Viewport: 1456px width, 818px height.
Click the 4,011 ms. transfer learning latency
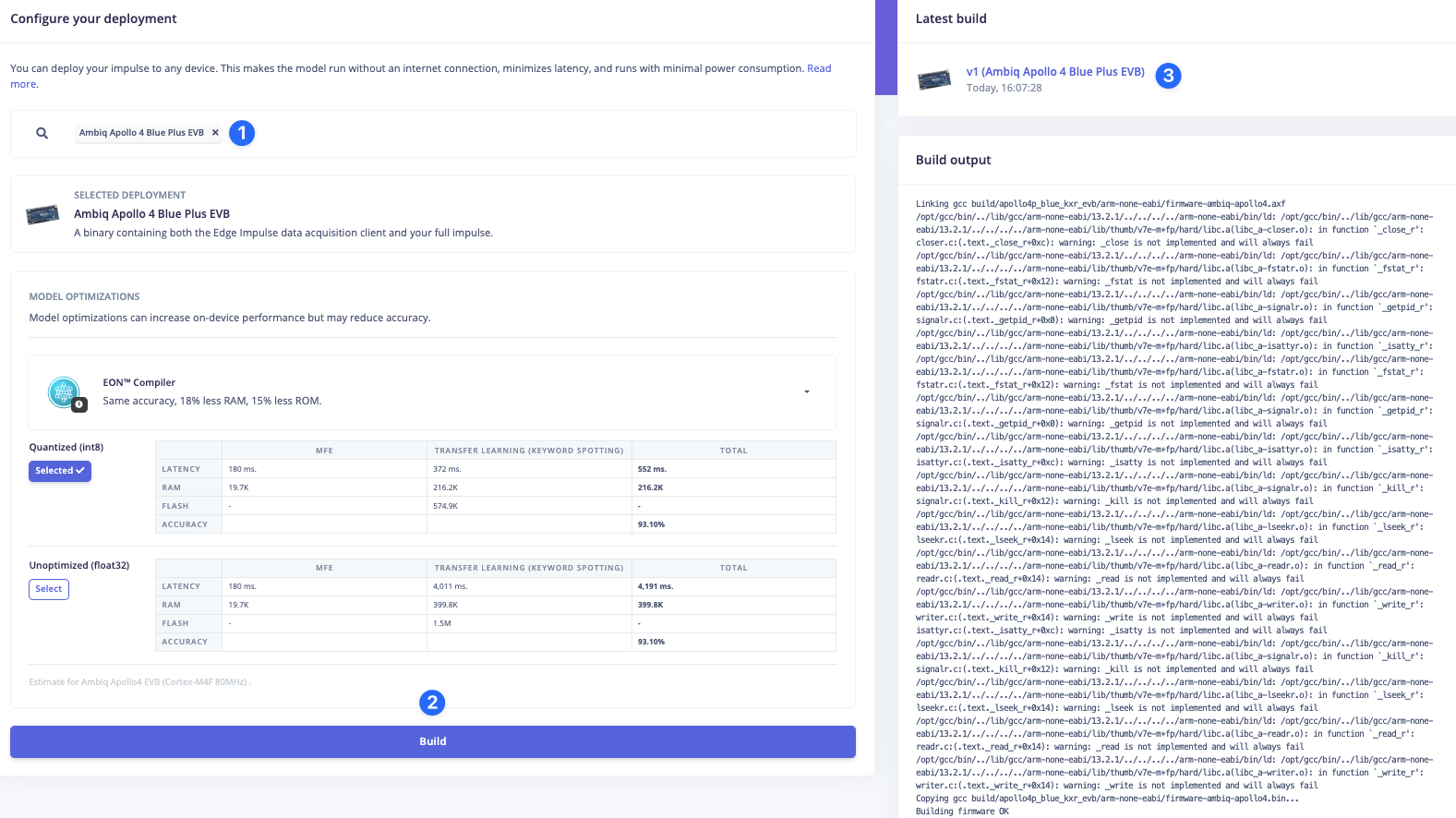click(x=451, y=586)
